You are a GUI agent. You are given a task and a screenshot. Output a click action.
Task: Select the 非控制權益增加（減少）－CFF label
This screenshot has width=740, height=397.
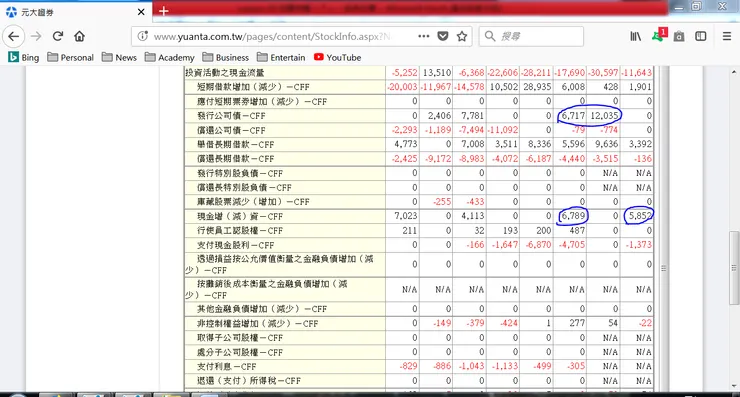(x=257, y=324)
